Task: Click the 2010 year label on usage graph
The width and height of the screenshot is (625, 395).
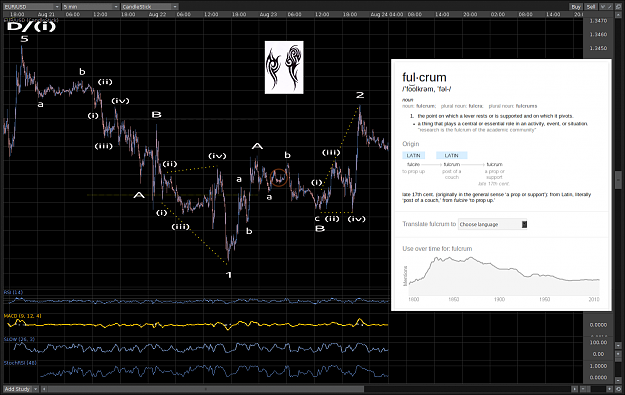Action: click(594, 299)
